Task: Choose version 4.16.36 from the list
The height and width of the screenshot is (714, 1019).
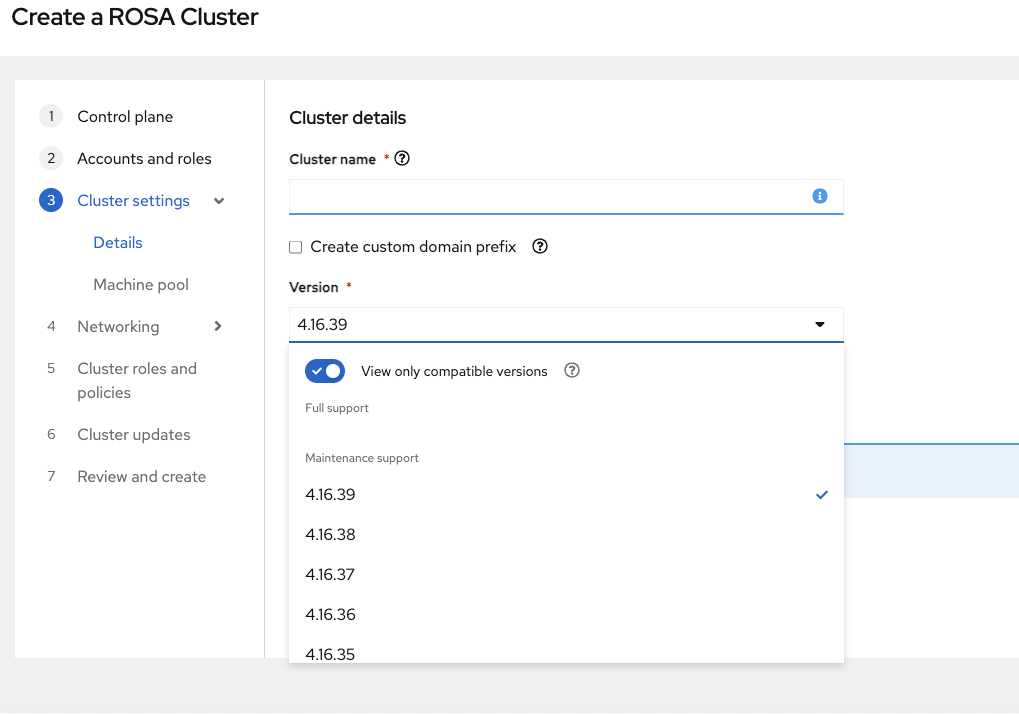Action: pos(330,615)
